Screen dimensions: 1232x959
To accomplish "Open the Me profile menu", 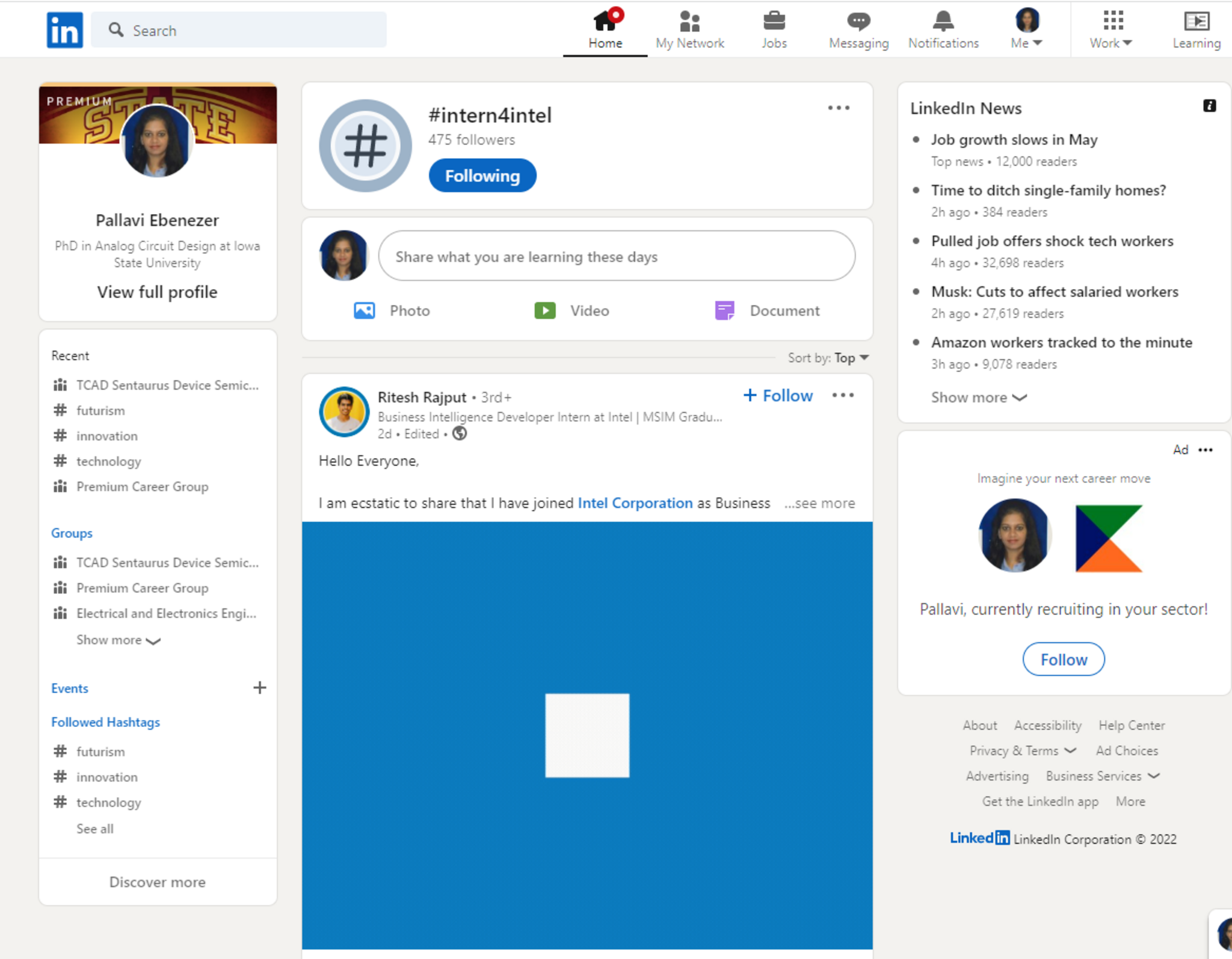I will 1026,30.
